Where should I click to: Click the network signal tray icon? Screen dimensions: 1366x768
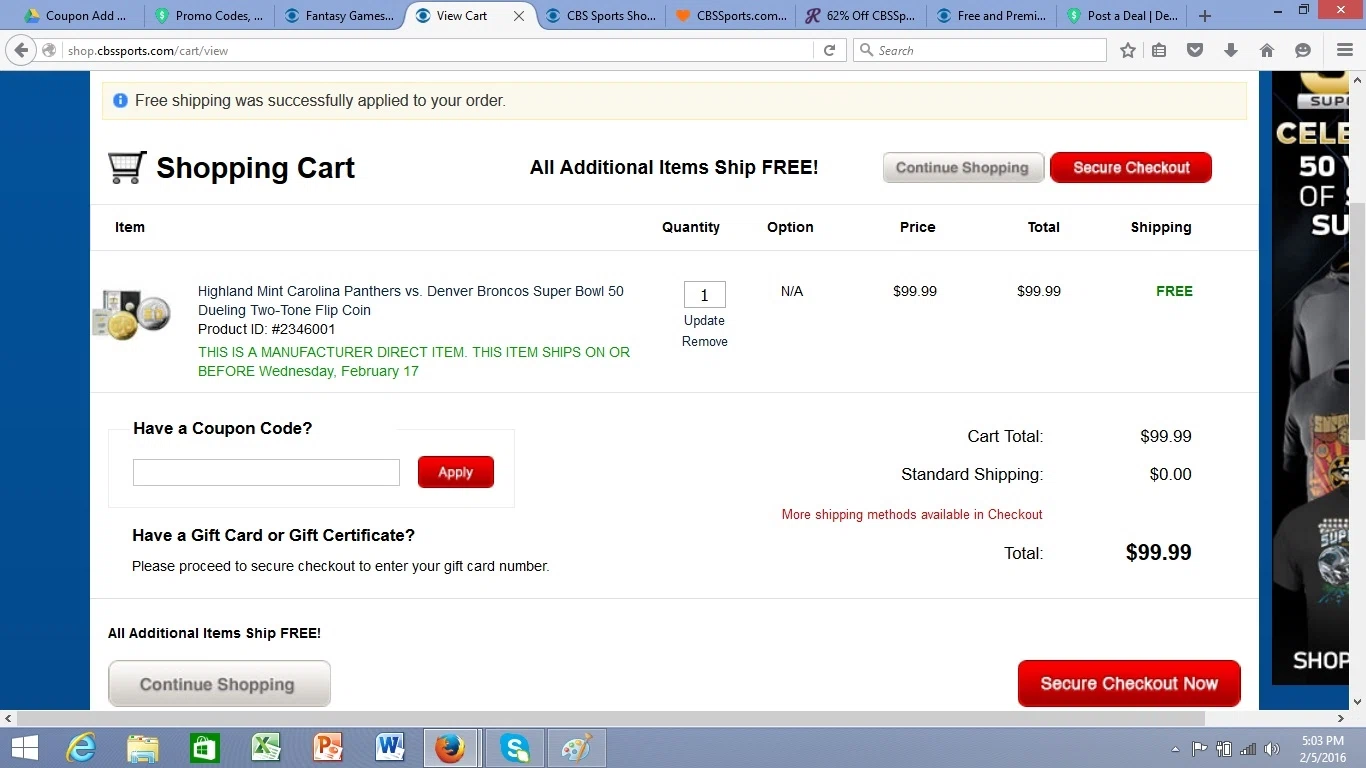click(x=1248, y=749)
